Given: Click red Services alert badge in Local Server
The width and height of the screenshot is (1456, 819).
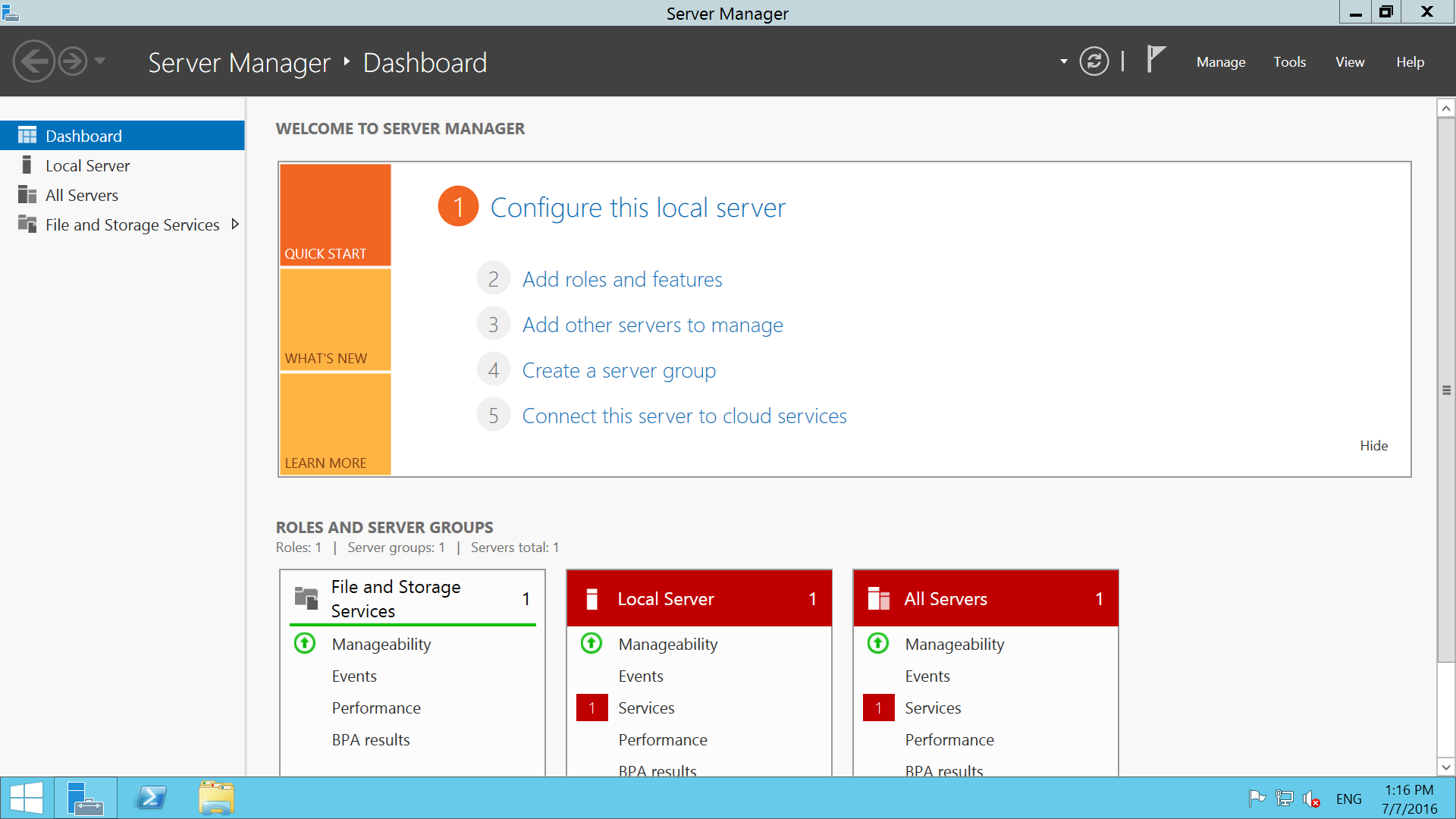Looking at the screenshot, I should pos(591,708).
